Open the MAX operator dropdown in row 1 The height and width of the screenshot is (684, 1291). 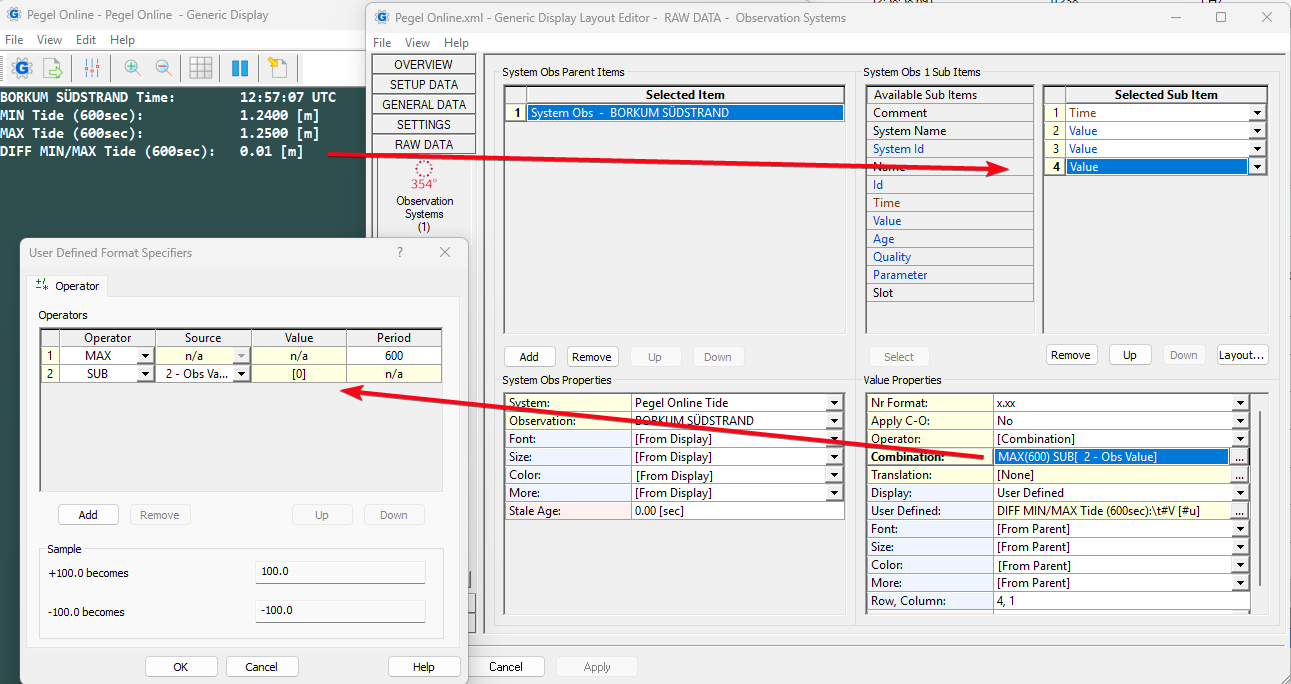[x=145, y=356]
